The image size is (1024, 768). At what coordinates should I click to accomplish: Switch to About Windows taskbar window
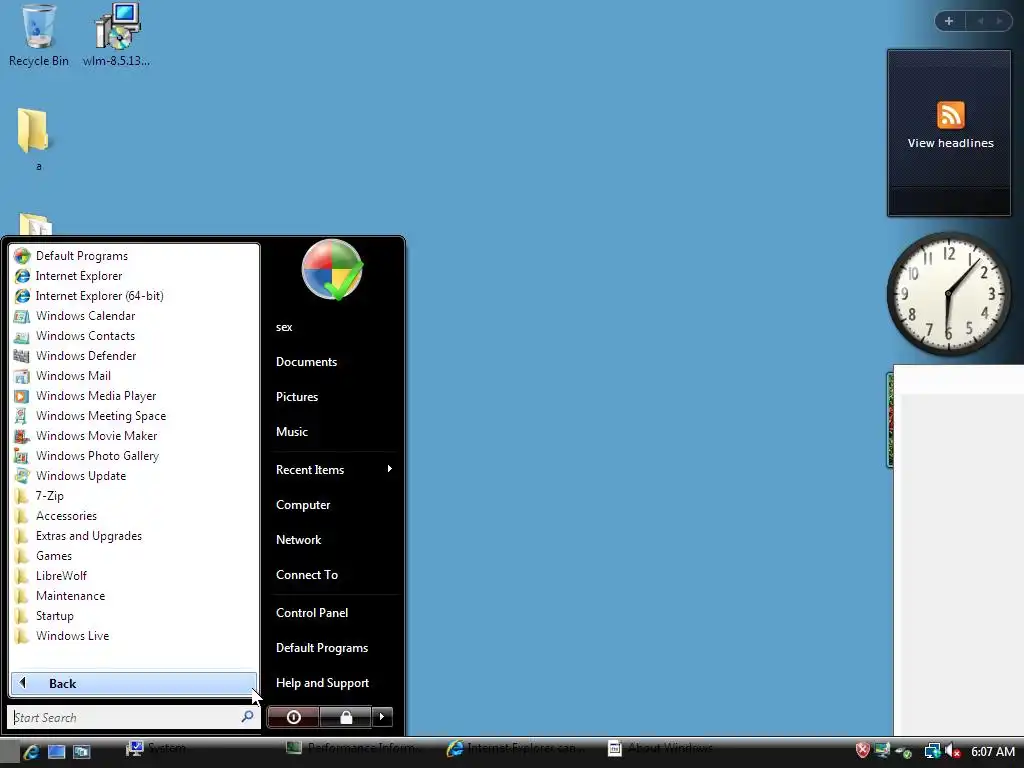click(681, 748)
